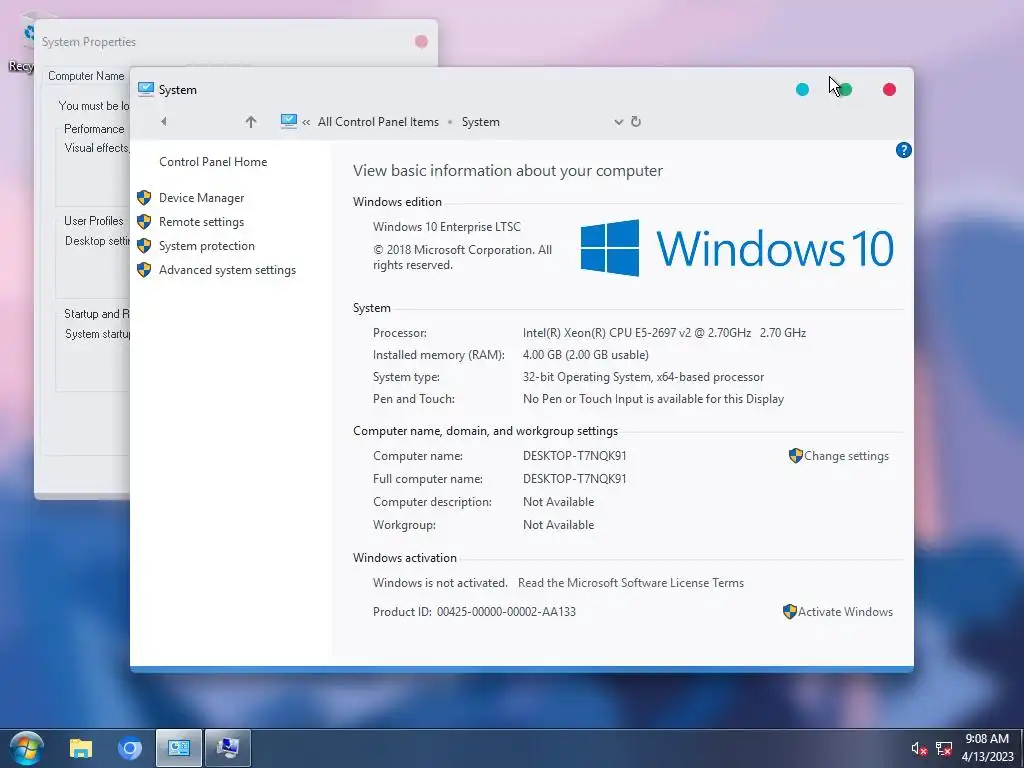Expand breadcrumb double-chevron in address bar
Viewport: 1024px width, 768px height.
point(306,122)
